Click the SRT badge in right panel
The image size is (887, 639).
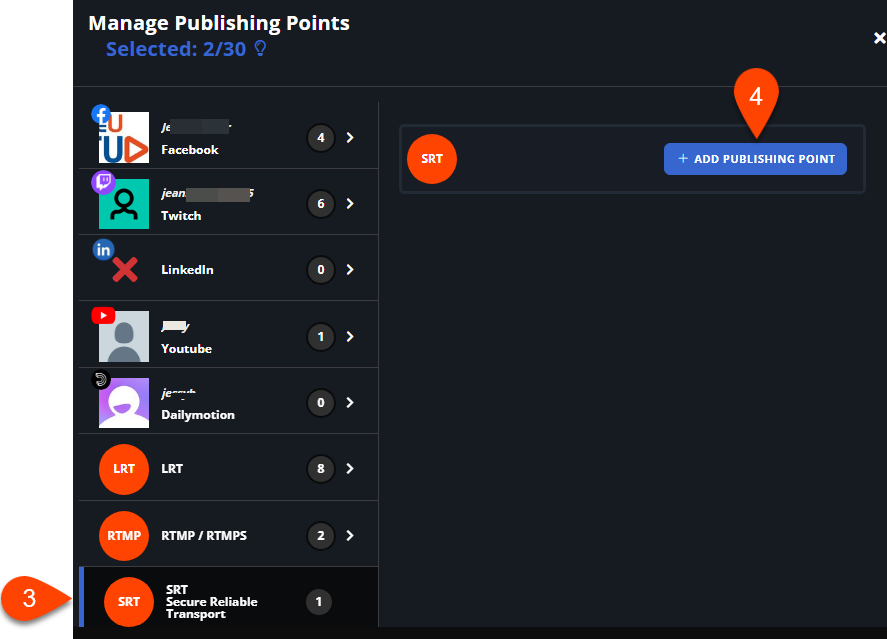click(x=432, y=159)
